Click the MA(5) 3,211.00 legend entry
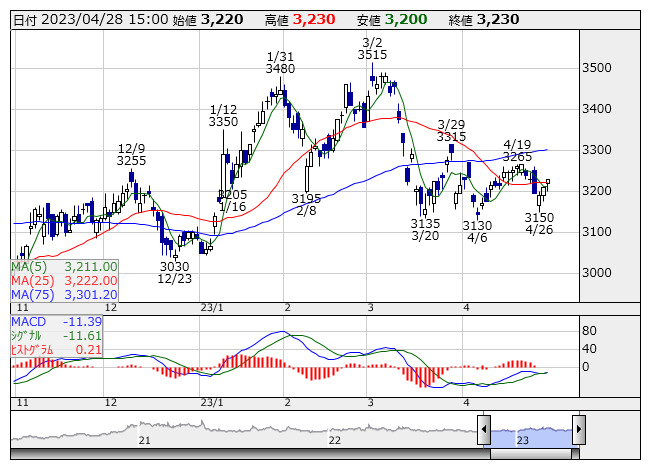Viewport: 653px width, 470px height. pyautogui.click(x=64, y=266)
